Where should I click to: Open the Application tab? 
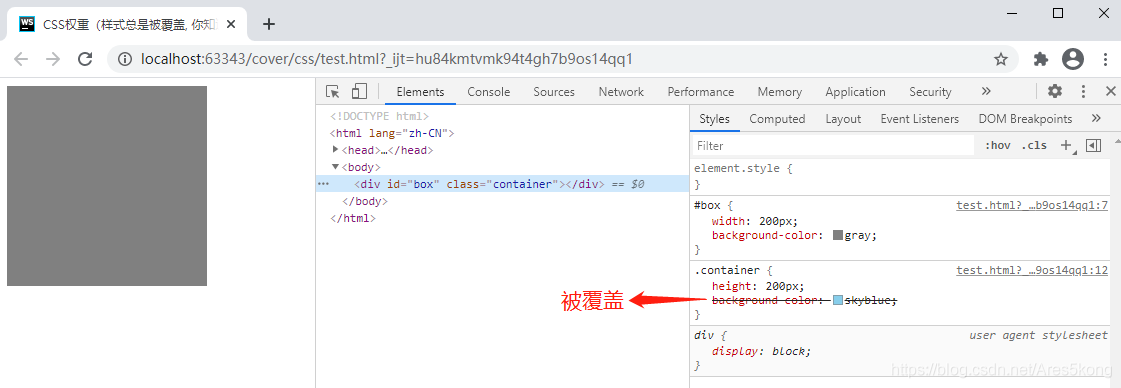click(855, 91)
